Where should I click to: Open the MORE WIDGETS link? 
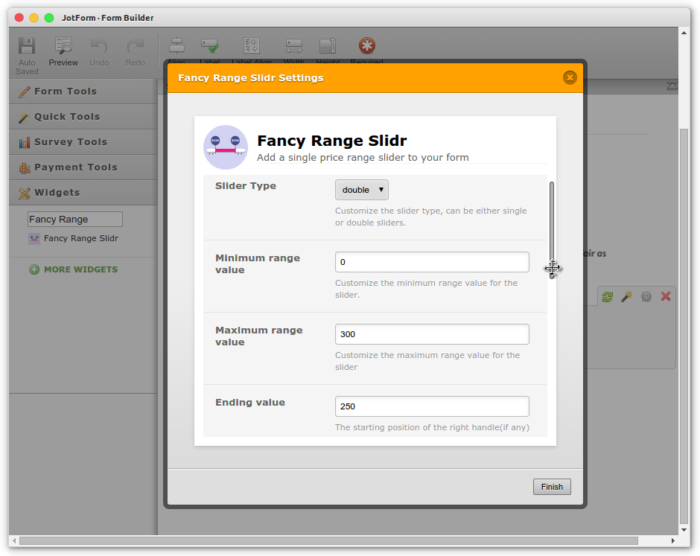coord(81,269)
